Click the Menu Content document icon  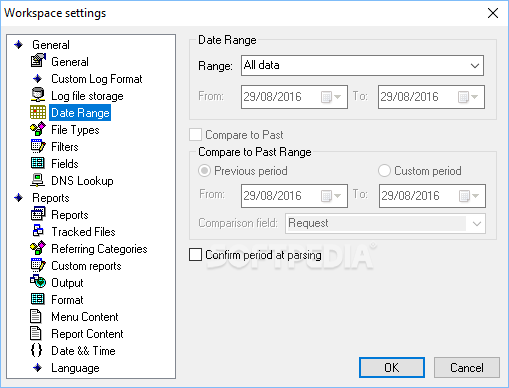[x=36, y=316]
